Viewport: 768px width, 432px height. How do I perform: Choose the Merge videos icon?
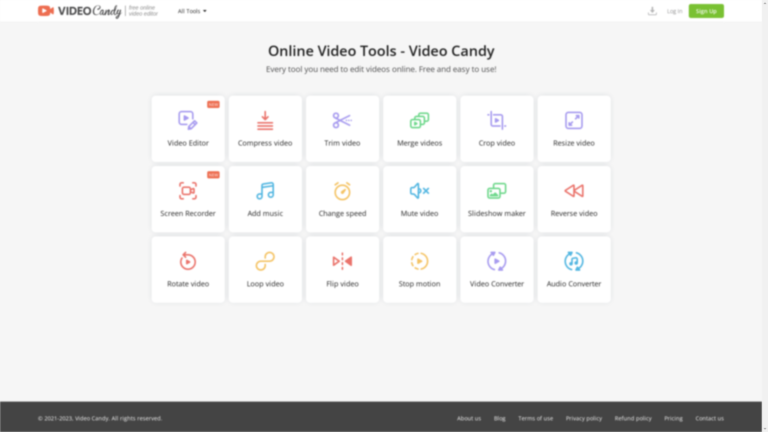pyautogui.click(x=419, y=120)
